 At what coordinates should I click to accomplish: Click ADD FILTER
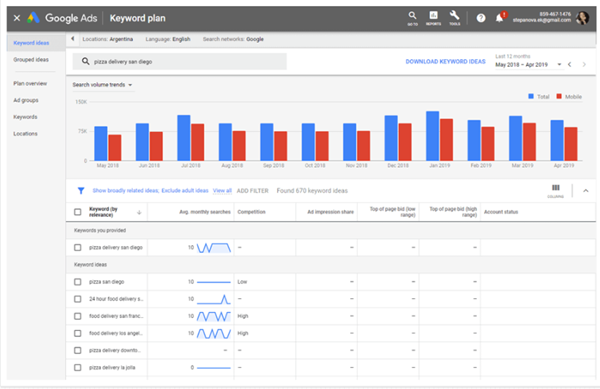tap(253, 191)
